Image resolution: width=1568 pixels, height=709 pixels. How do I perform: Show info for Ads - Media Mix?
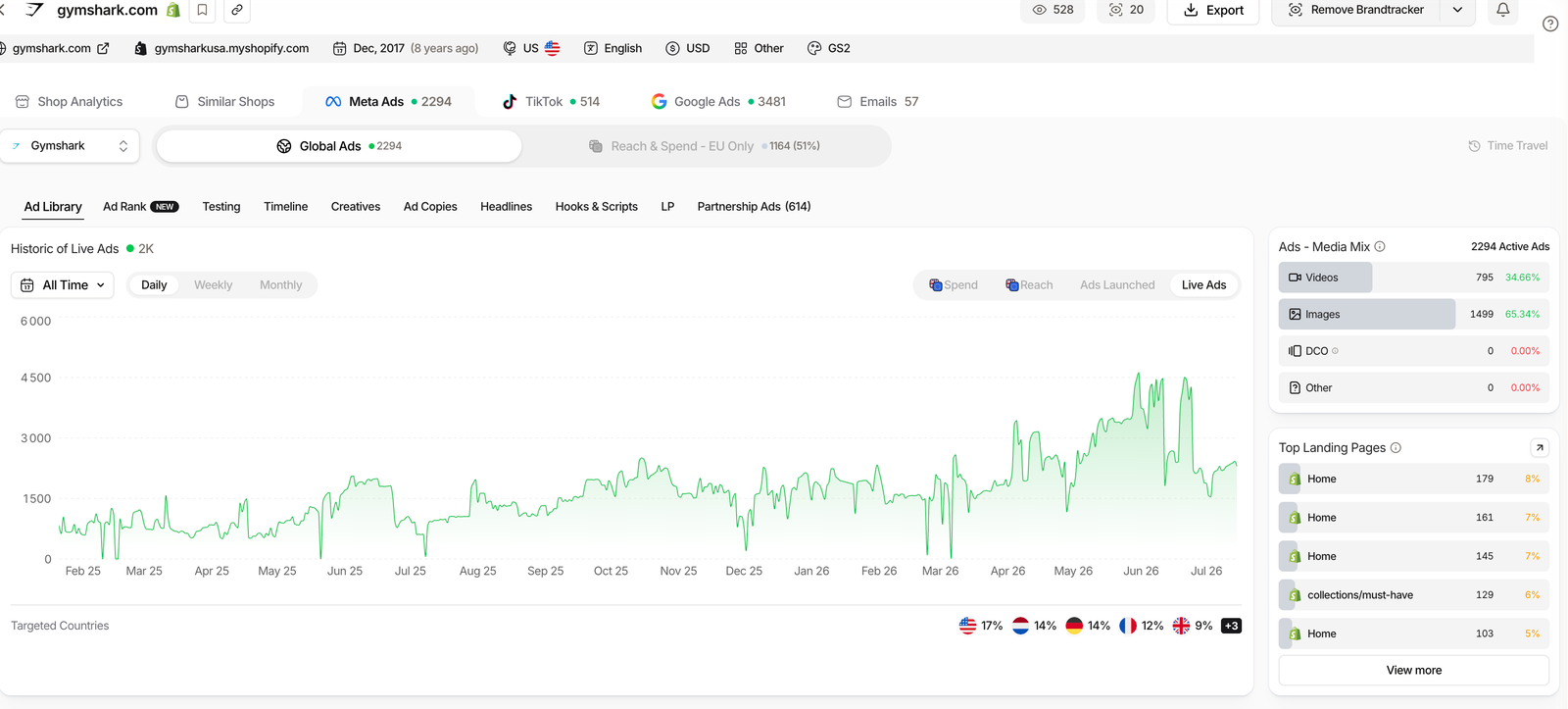(x=1380, y=247)
